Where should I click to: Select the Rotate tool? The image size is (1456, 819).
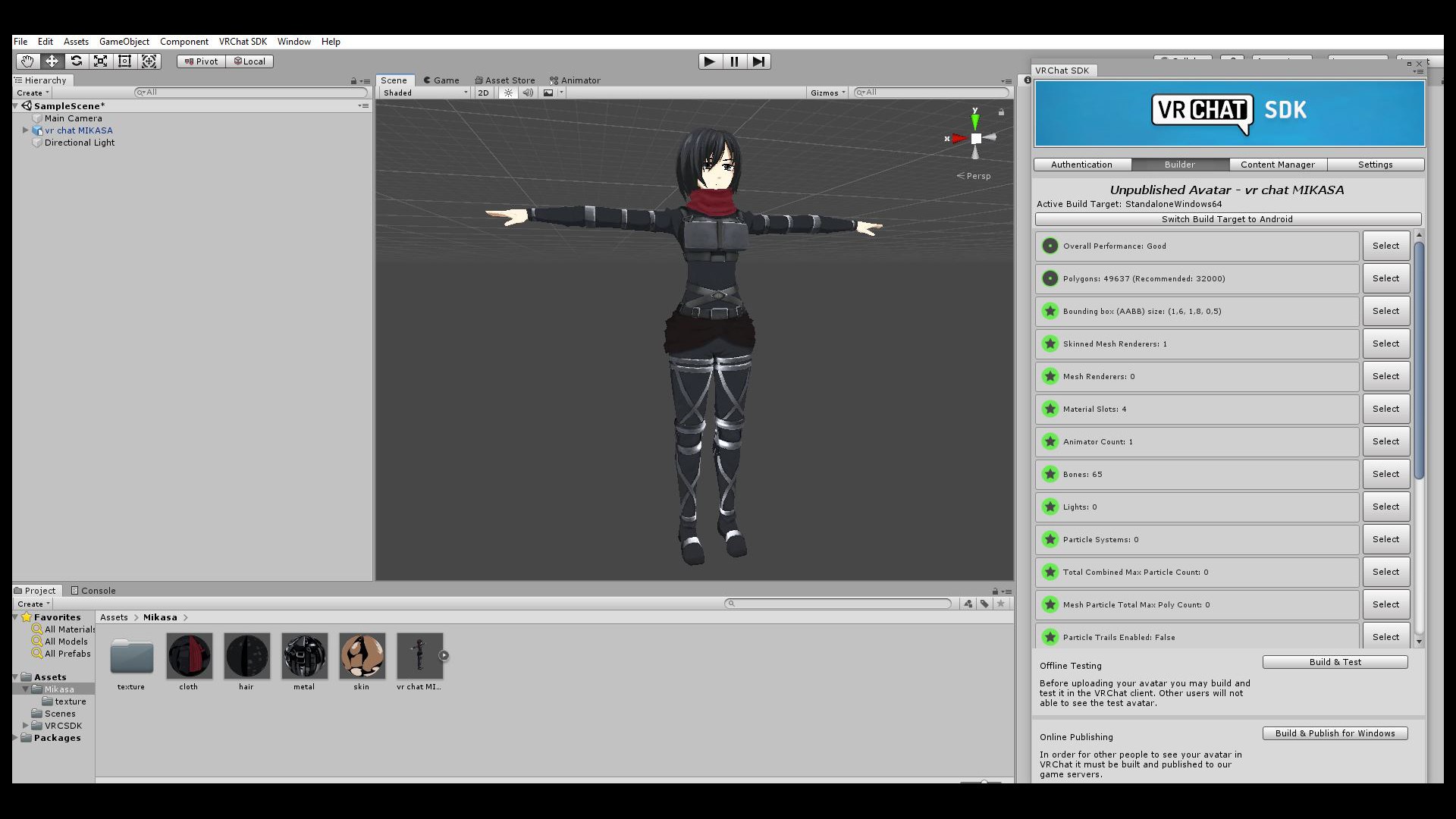point(76,61)
